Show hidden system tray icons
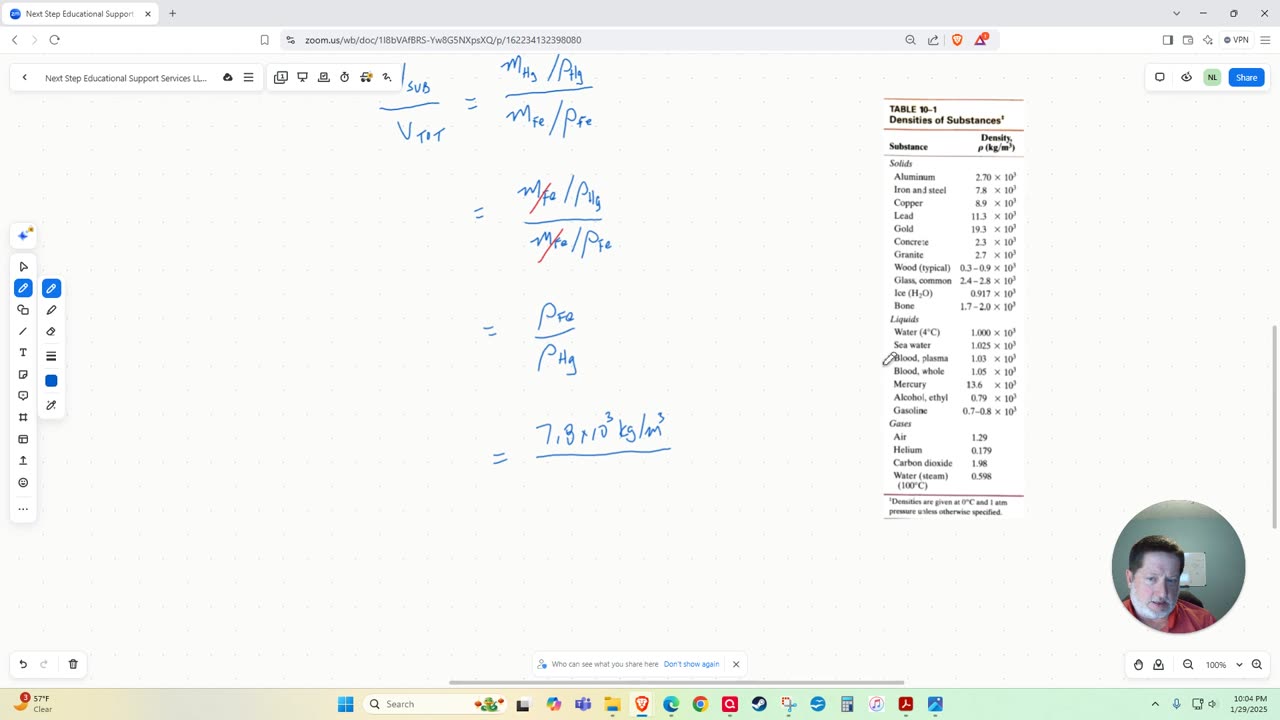This screenshot has width=1280, height=720. (1155, 704)
